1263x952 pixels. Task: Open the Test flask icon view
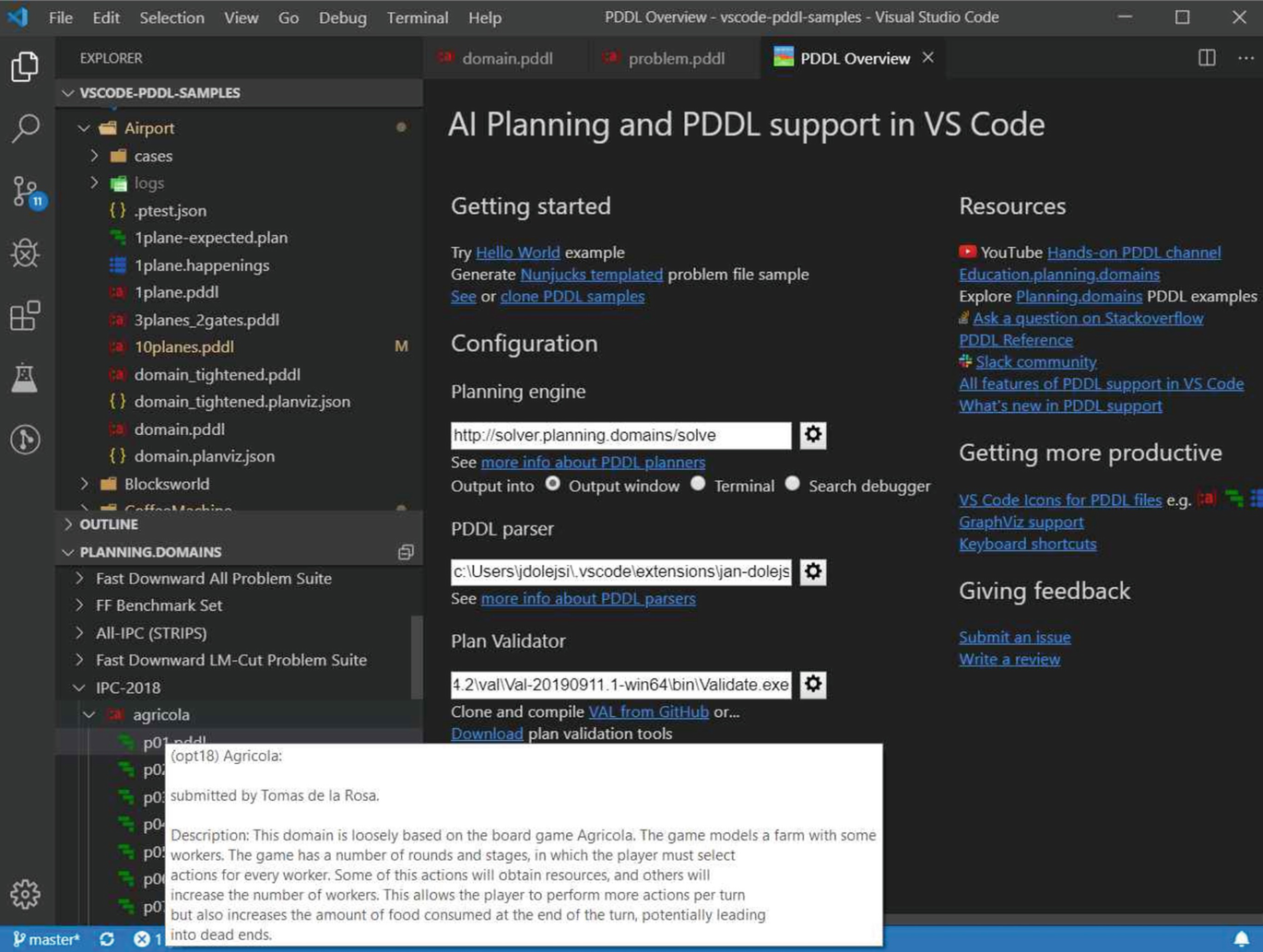pos(25,377)
